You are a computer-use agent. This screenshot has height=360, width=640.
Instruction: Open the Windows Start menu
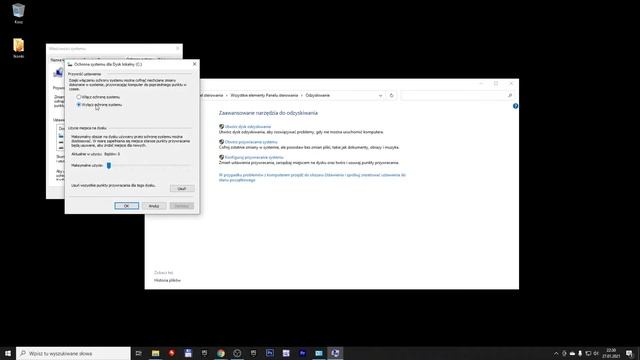click(8, 353)
